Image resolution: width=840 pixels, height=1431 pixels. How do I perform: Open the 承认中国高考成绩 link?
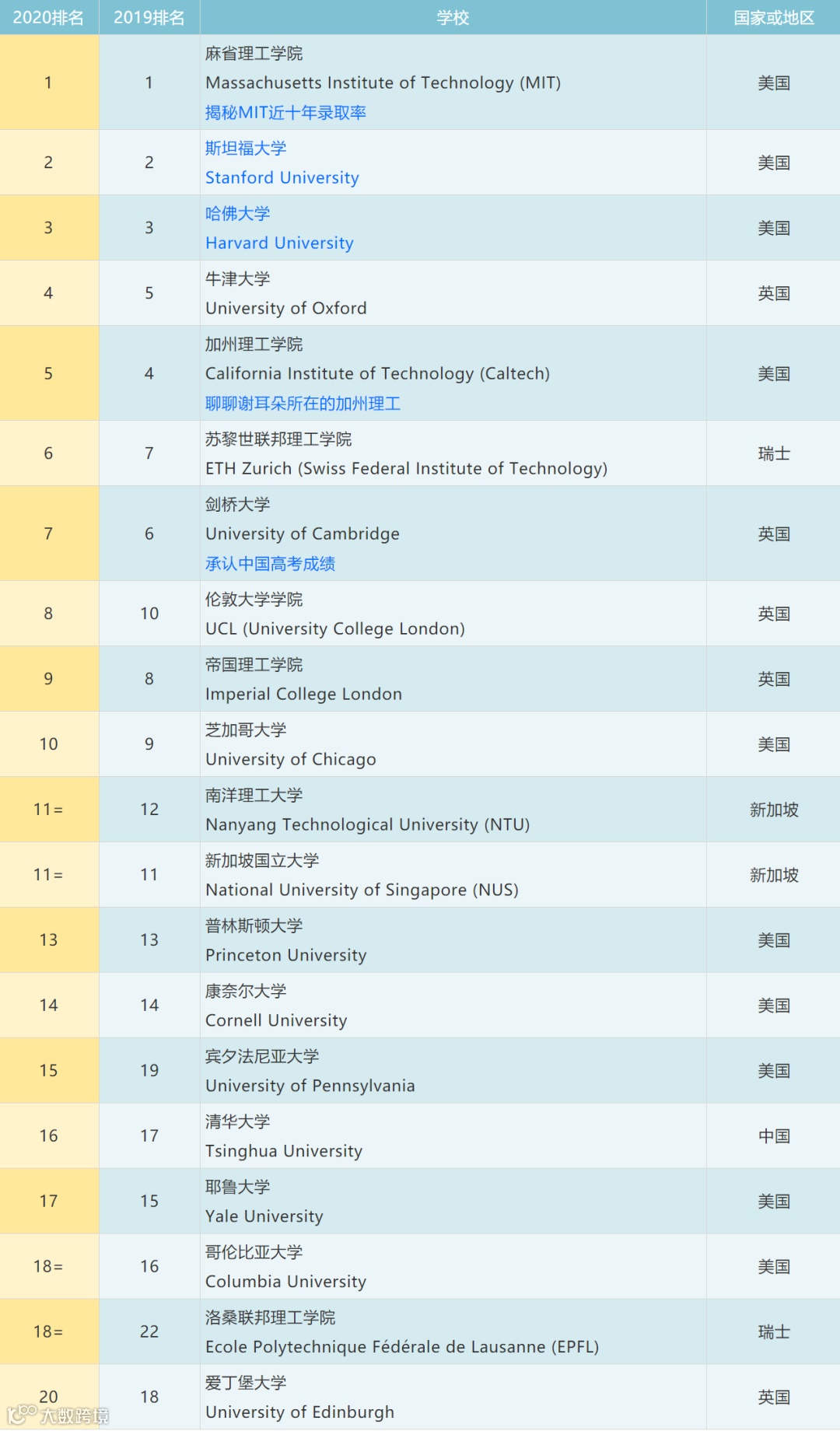coord(270,564)
